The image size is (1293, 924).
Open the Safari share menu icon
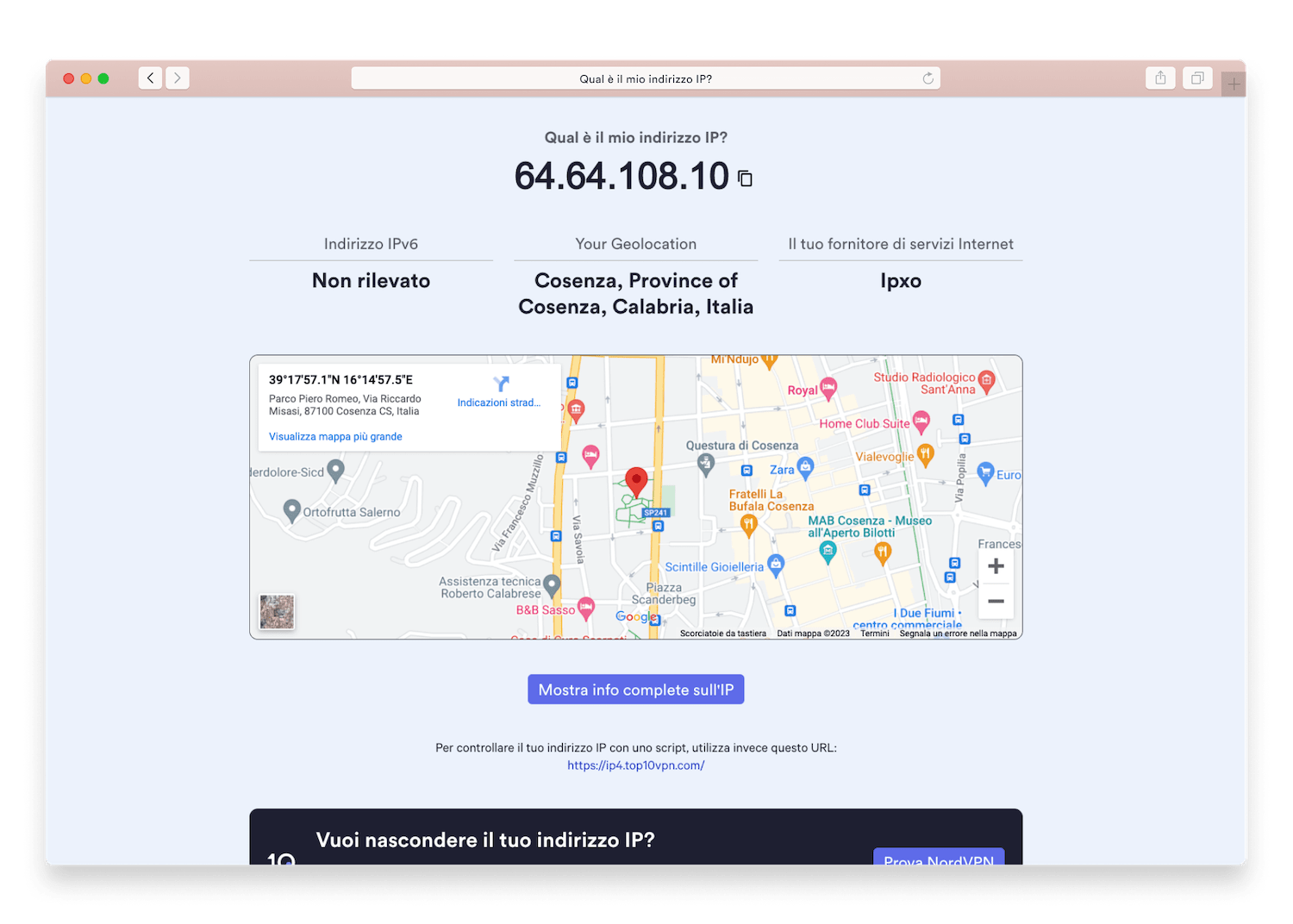[1160, 78]
